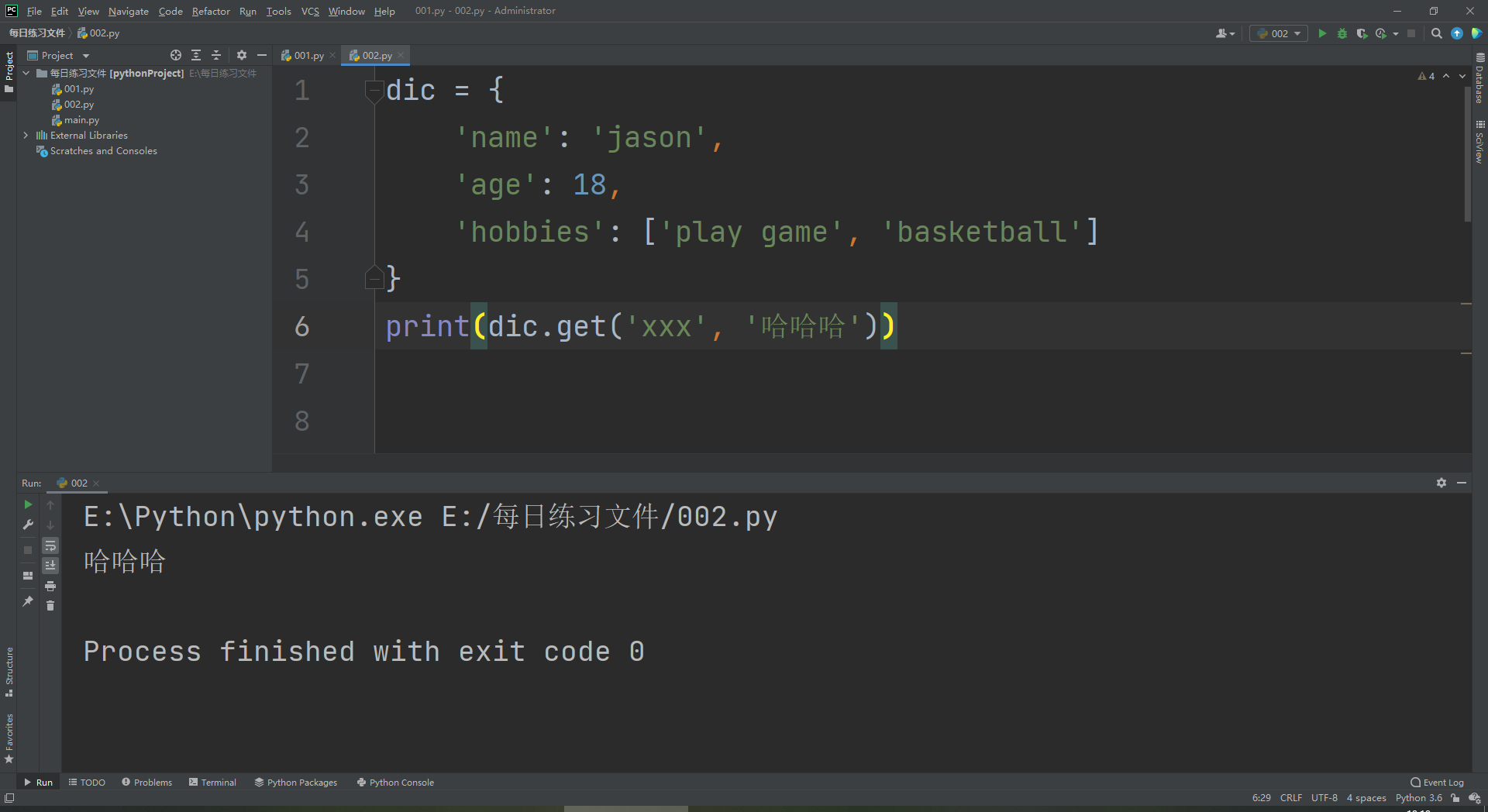Click the restore layout icon in Run panel
The width and height of the screenshot is (1488, 812).
click(29, 576)
